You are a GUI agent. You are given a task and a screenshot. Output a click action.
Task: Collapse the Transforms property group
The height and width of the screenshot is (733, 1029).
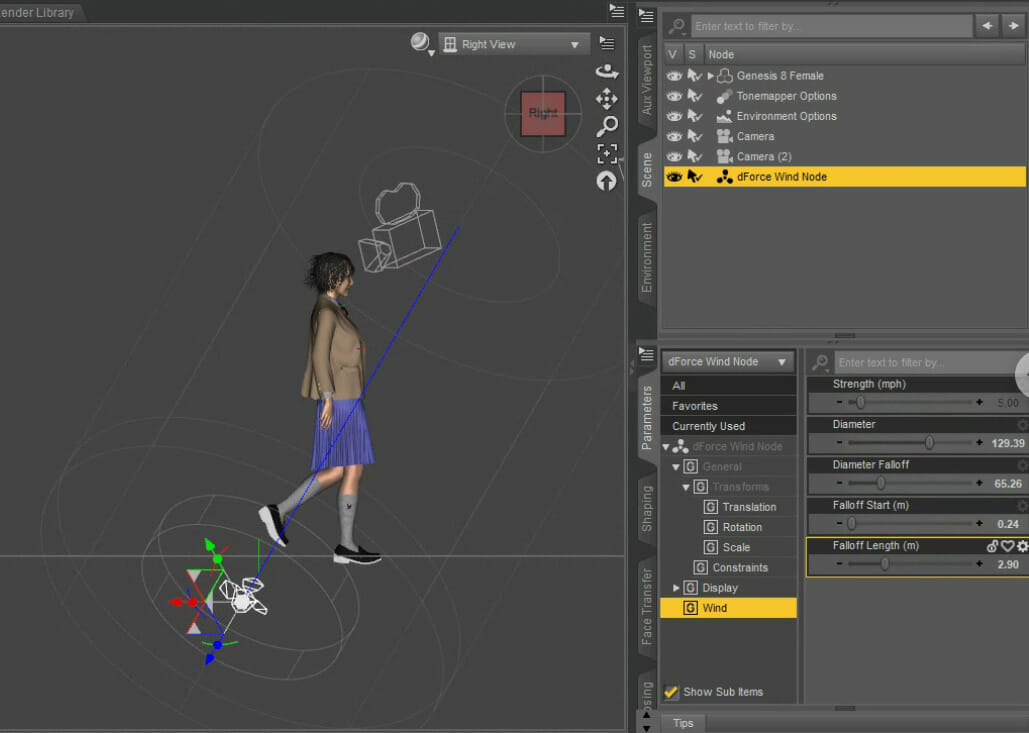pyautogui.click(x=686, y=488)
